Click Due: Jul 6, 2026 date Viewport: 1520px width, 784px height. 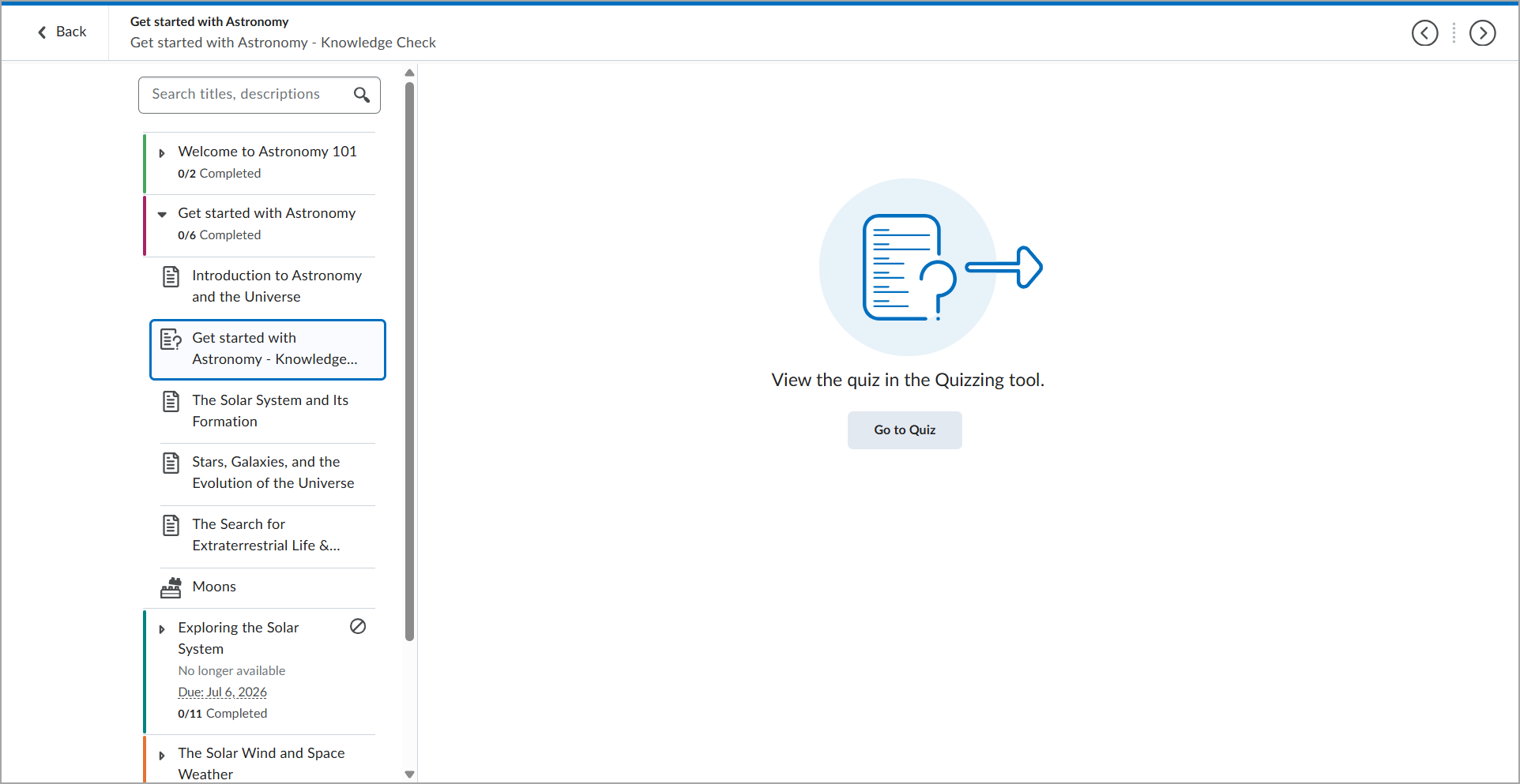(x=222, y=692)
